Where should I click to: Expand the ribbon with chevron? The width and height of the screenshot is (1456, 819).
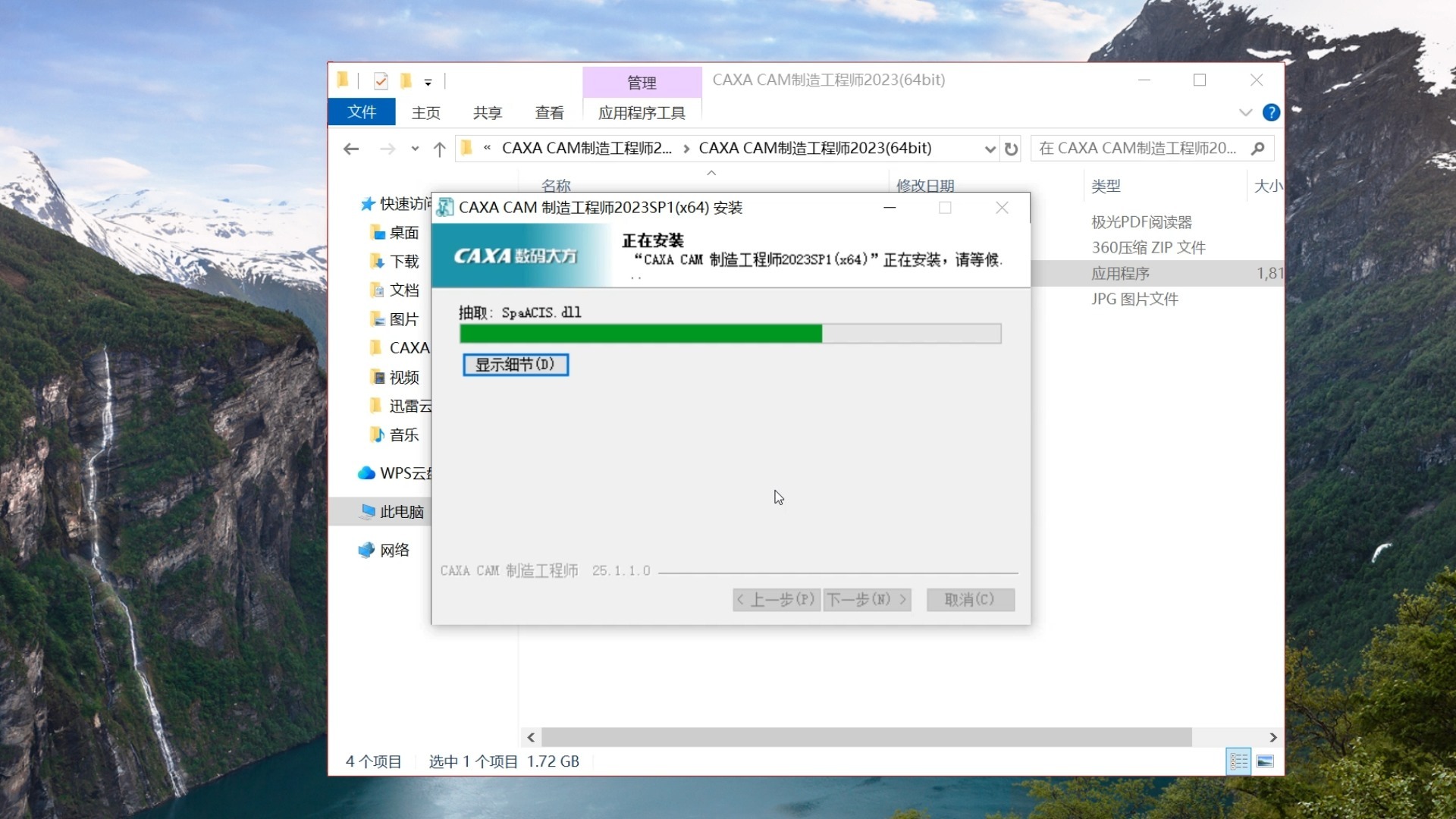tap(1245, 112)
